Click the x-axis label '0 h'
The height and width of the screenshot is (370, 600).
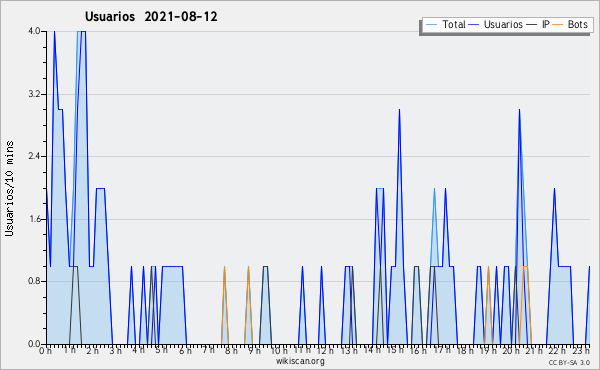tap(45, 351)
